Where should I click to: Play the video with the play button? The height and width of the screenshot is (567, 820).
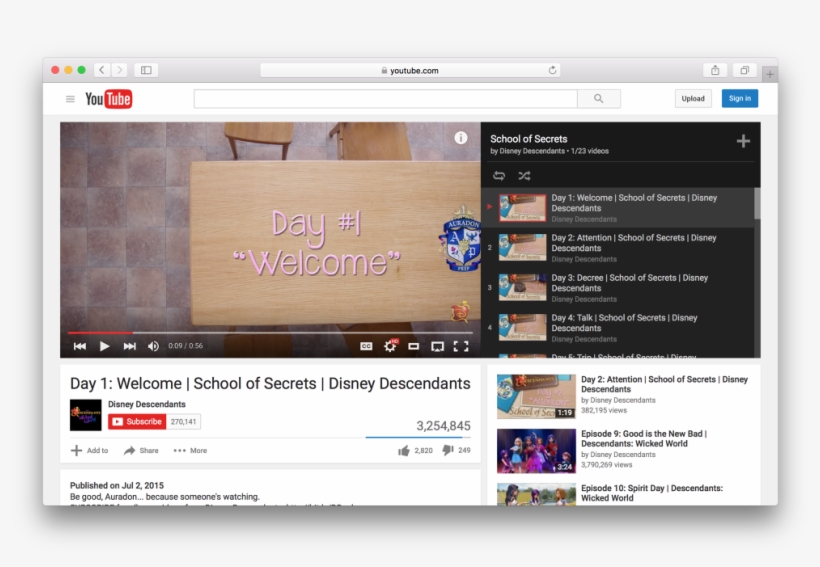[104, 346]
